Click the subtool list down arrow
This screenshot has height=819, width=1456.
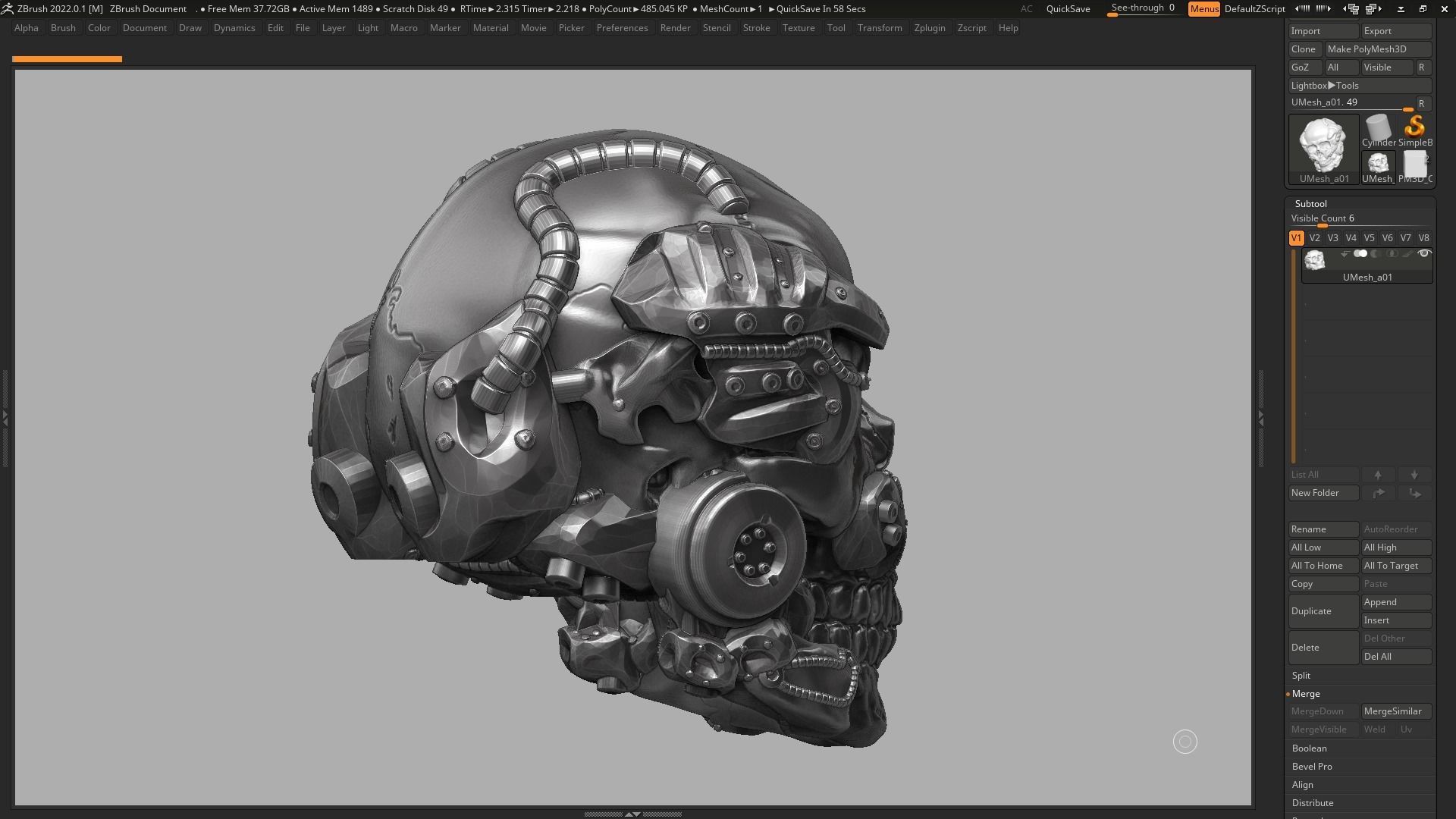click(x=1415, y=475)
